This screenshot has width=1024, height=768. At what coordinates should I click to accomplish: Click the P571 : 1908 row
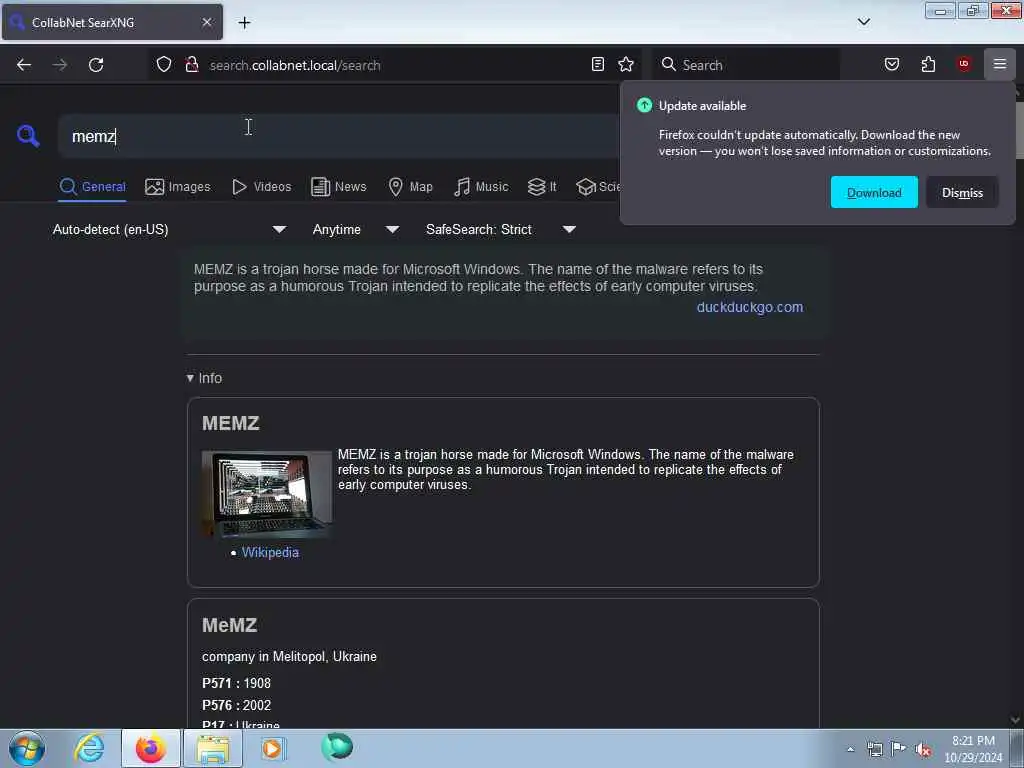pos(236,683)
